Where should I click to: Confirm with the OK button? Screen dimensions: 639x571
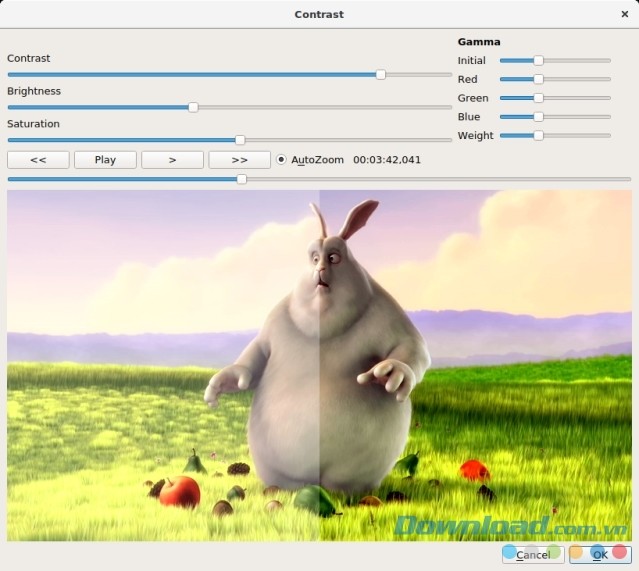pyautogui.click(x=598, y=554)
